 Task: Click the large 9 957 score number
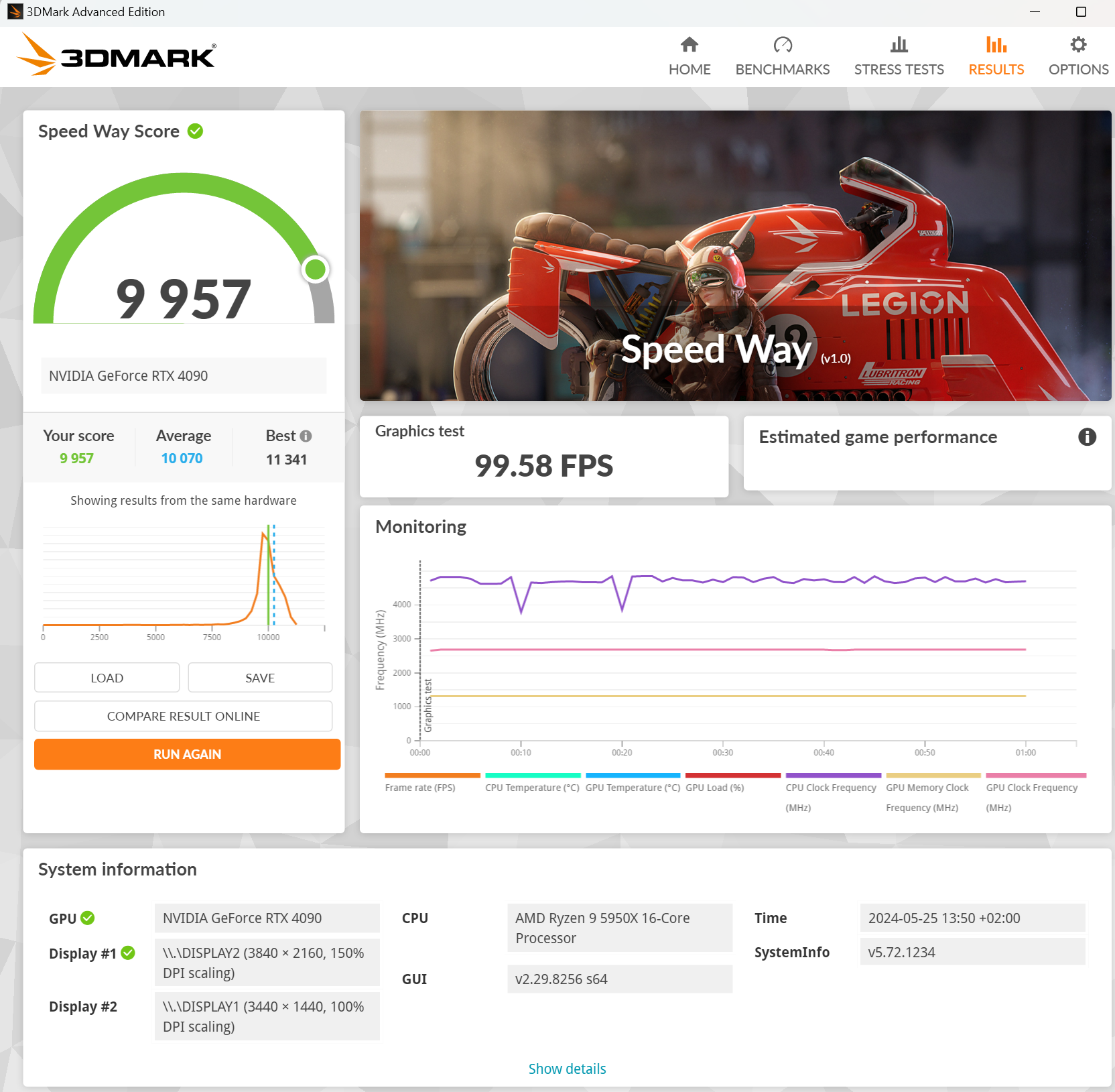click(x=184, y=299)
